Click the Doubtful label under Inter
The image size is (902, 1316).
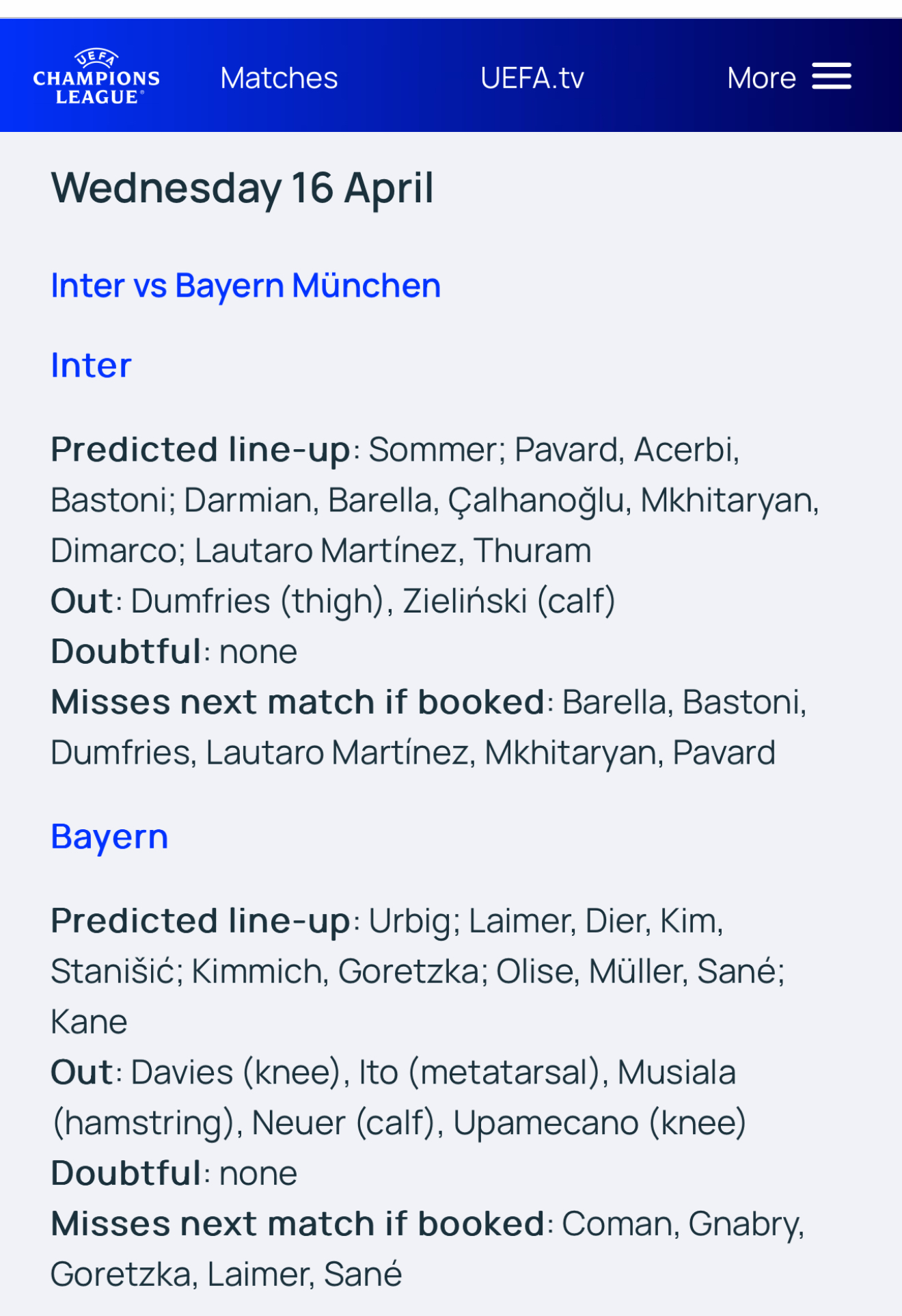(126, 652)
